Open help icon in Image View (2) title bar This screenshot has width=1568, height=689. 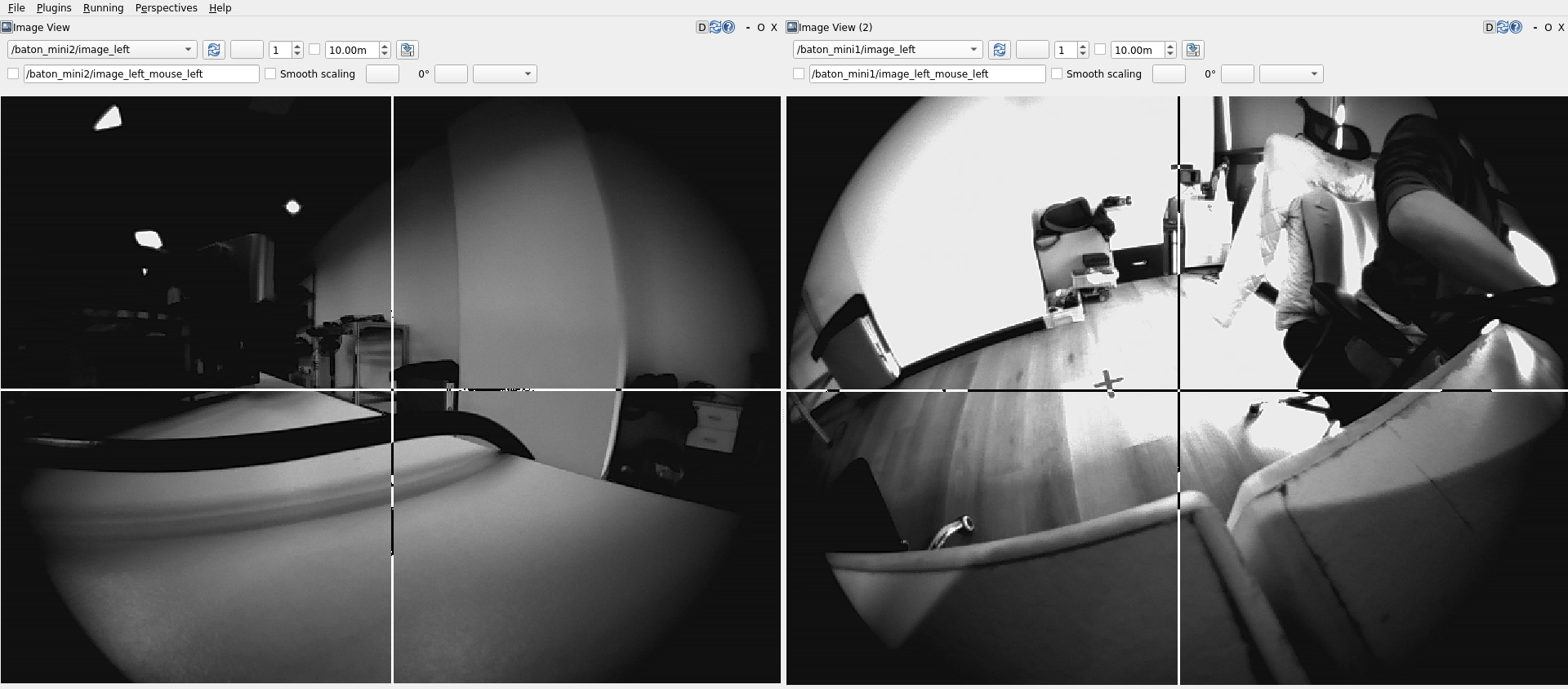pos(1516,27)
